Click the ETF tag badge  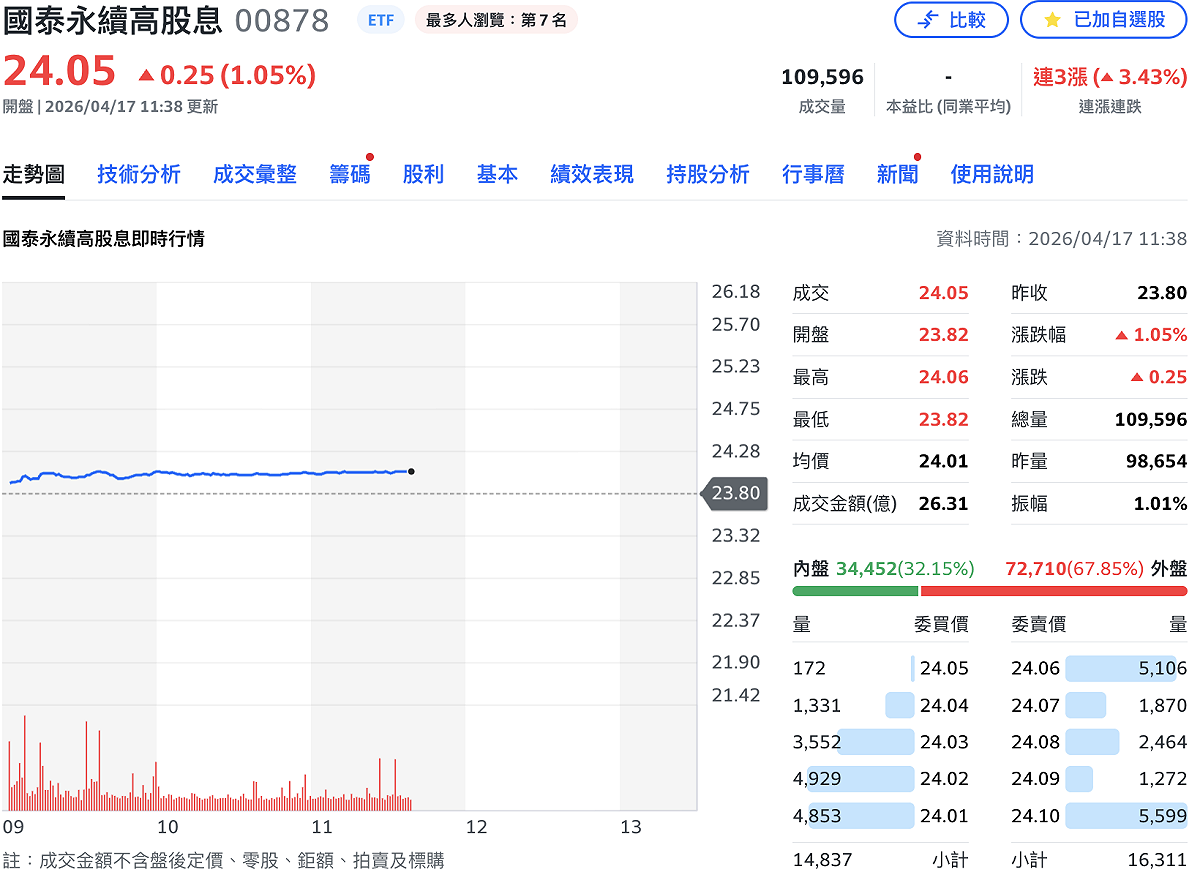click(x=381, y=20)
